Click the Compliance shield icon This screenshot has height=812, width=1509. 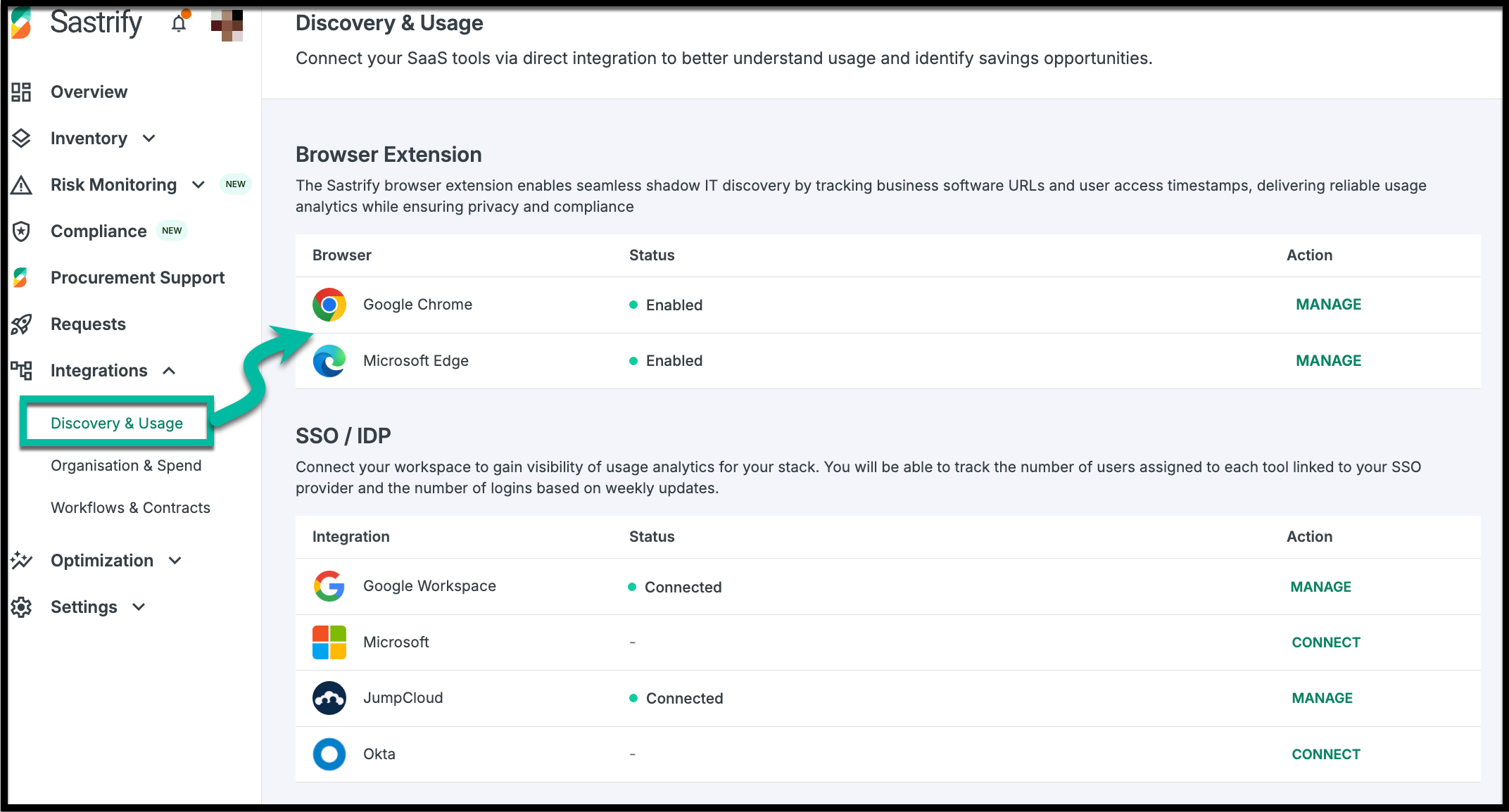click(21, 231)
